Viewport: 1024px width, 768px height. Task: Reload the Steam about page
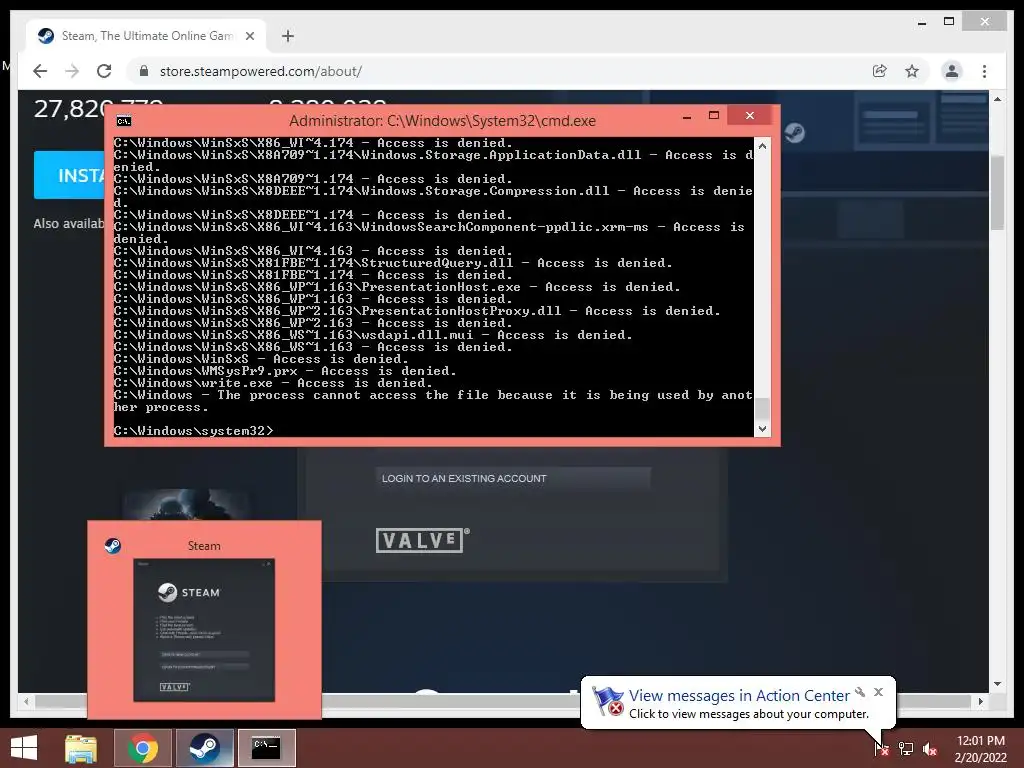[104, 71]
